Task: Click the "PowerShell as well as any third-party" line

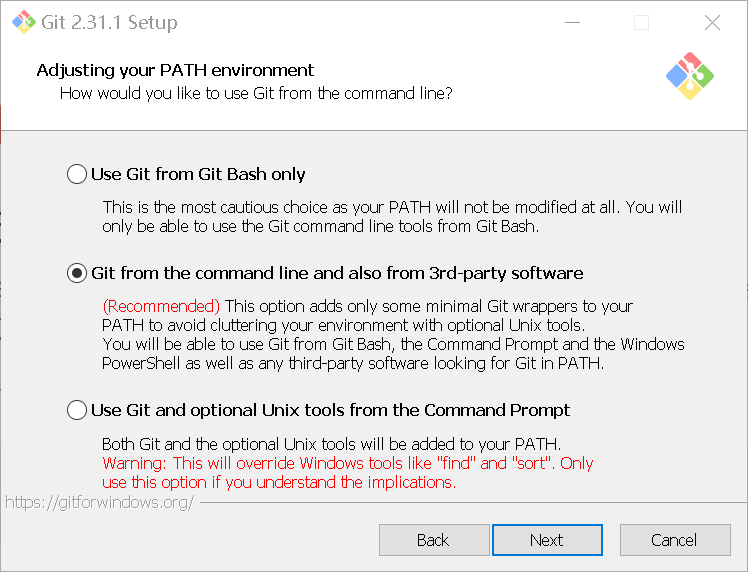Action: point(353,363)
